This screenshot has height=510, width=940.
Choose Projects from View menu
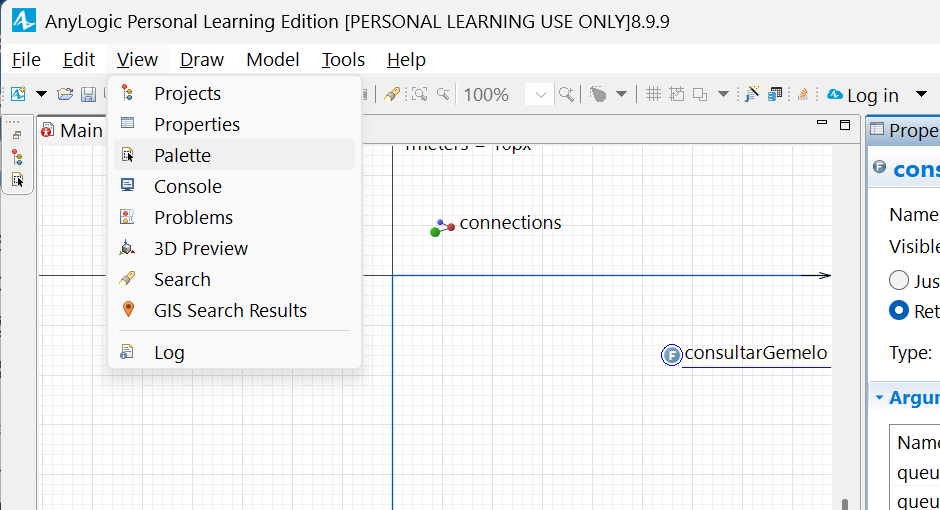click(234, 93)
